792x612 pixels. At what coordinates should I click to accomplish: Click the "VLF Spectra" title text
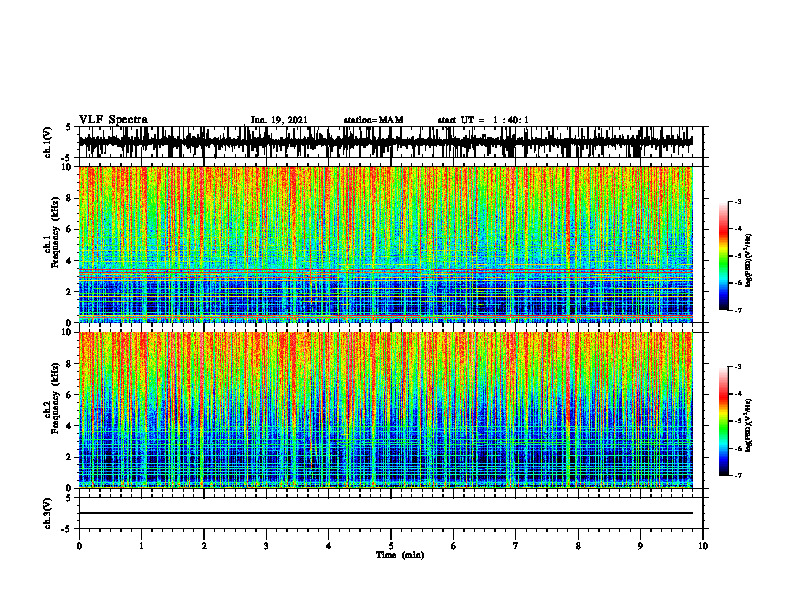tap(113, 120)
